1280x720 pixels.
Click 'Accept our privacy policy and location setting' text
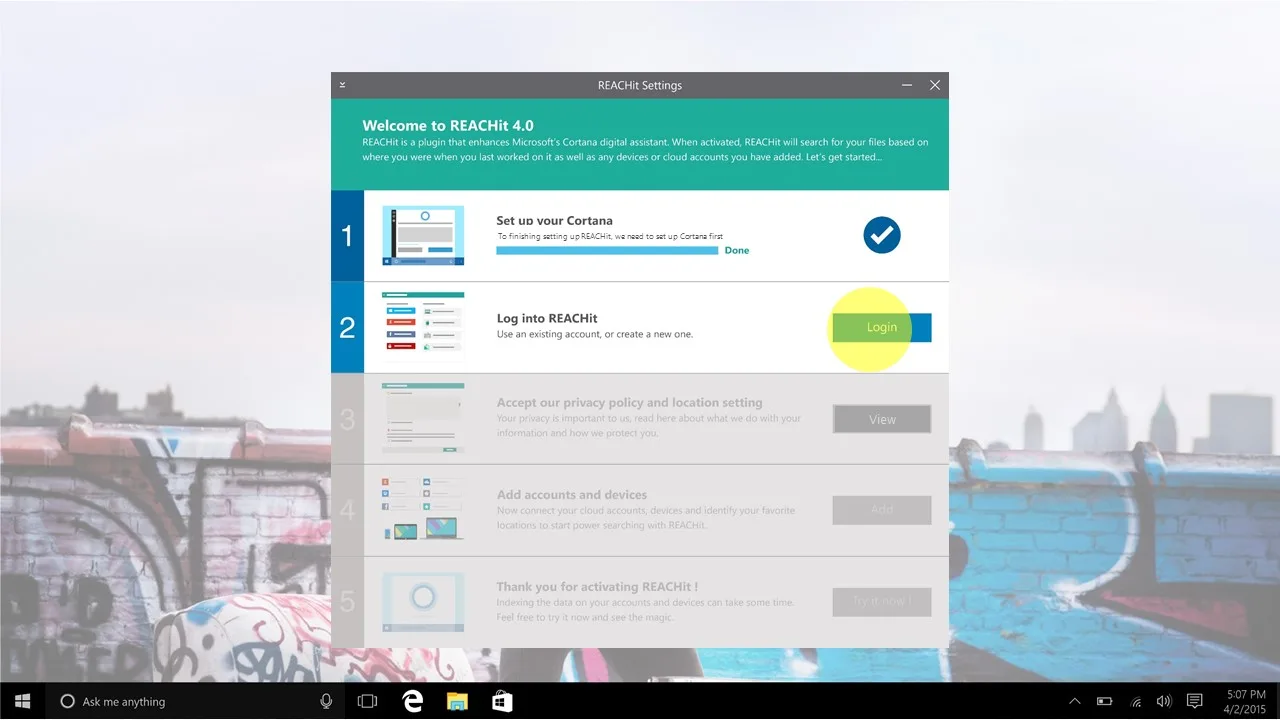pos(630,402)
